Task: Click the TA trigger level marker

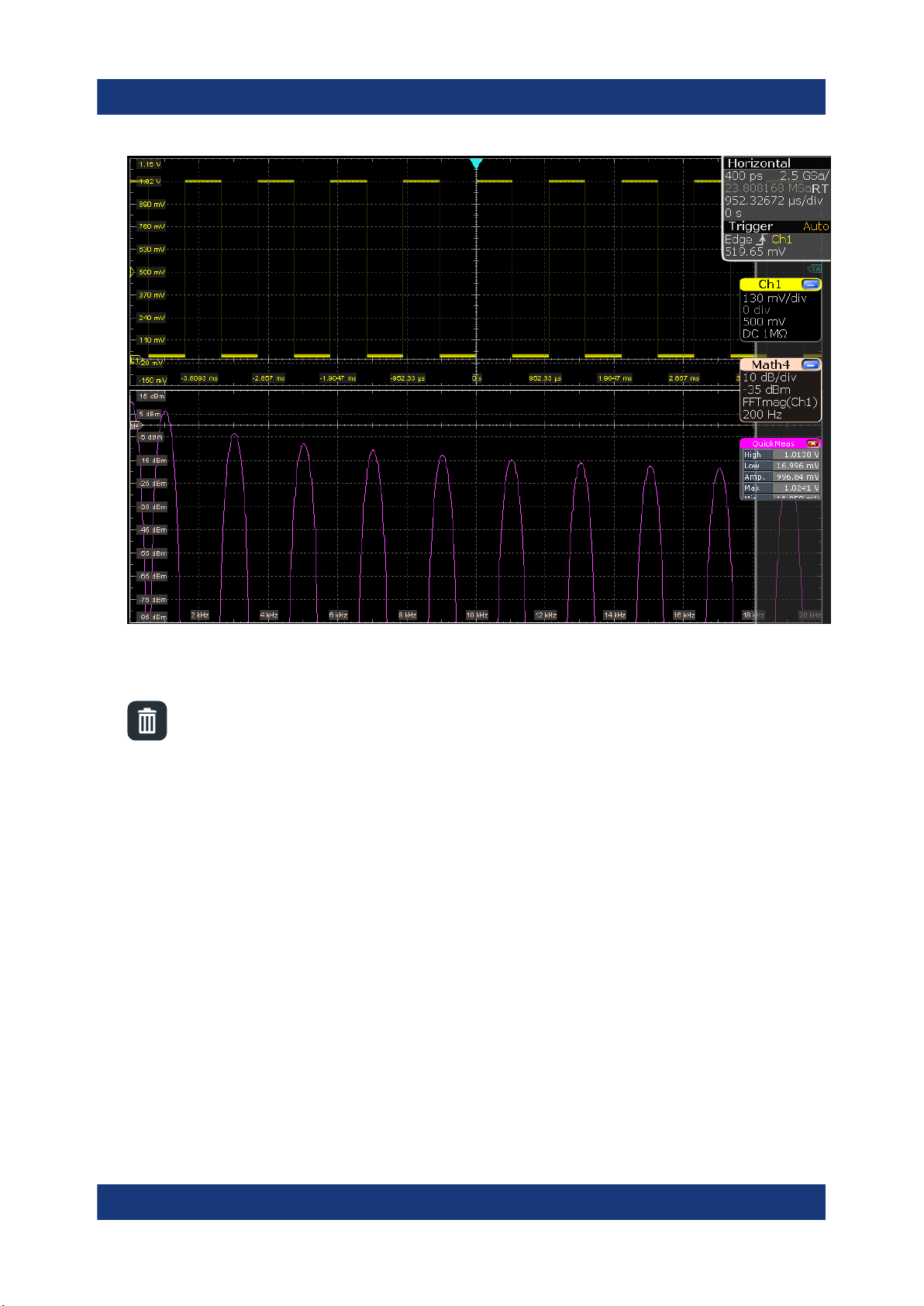Action: [815, 269]
